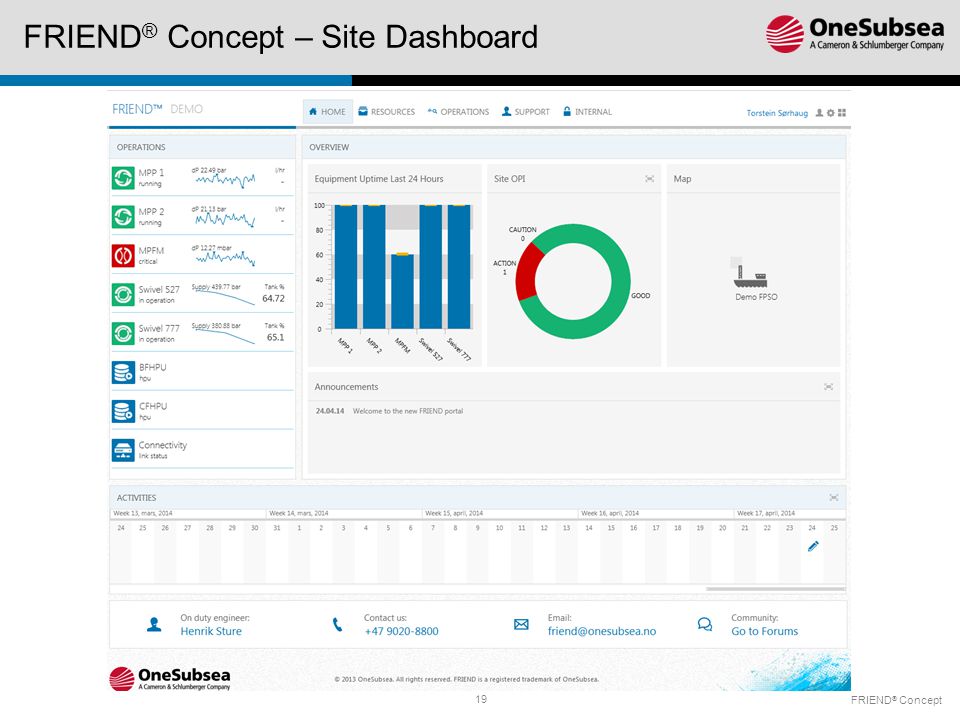960x720 pixels.
Task: Click the community chat bubble icon
Action: tap(705, 624)
